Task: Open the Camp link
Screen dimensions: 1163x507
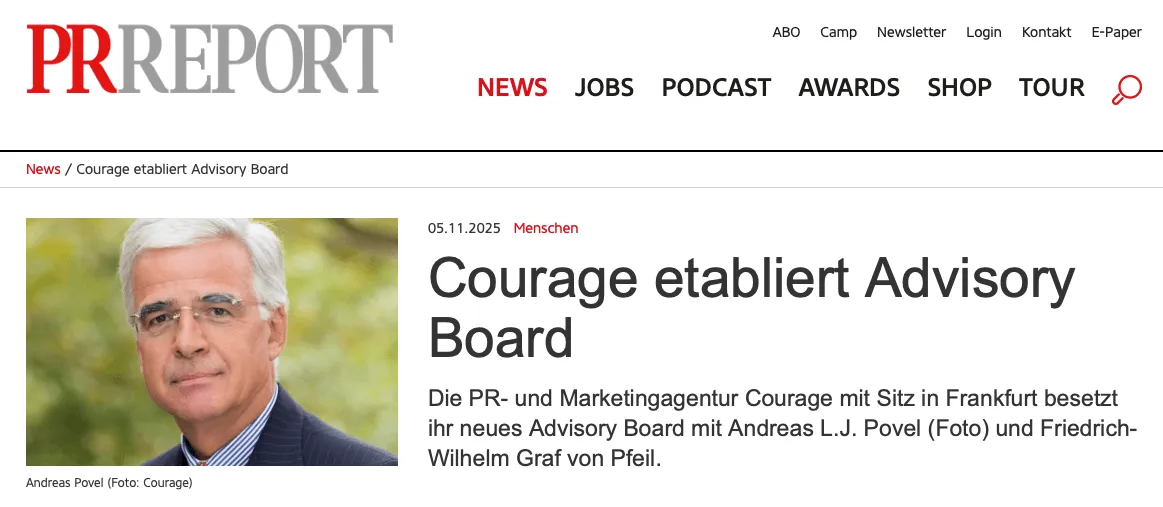Action: [838, 32]
